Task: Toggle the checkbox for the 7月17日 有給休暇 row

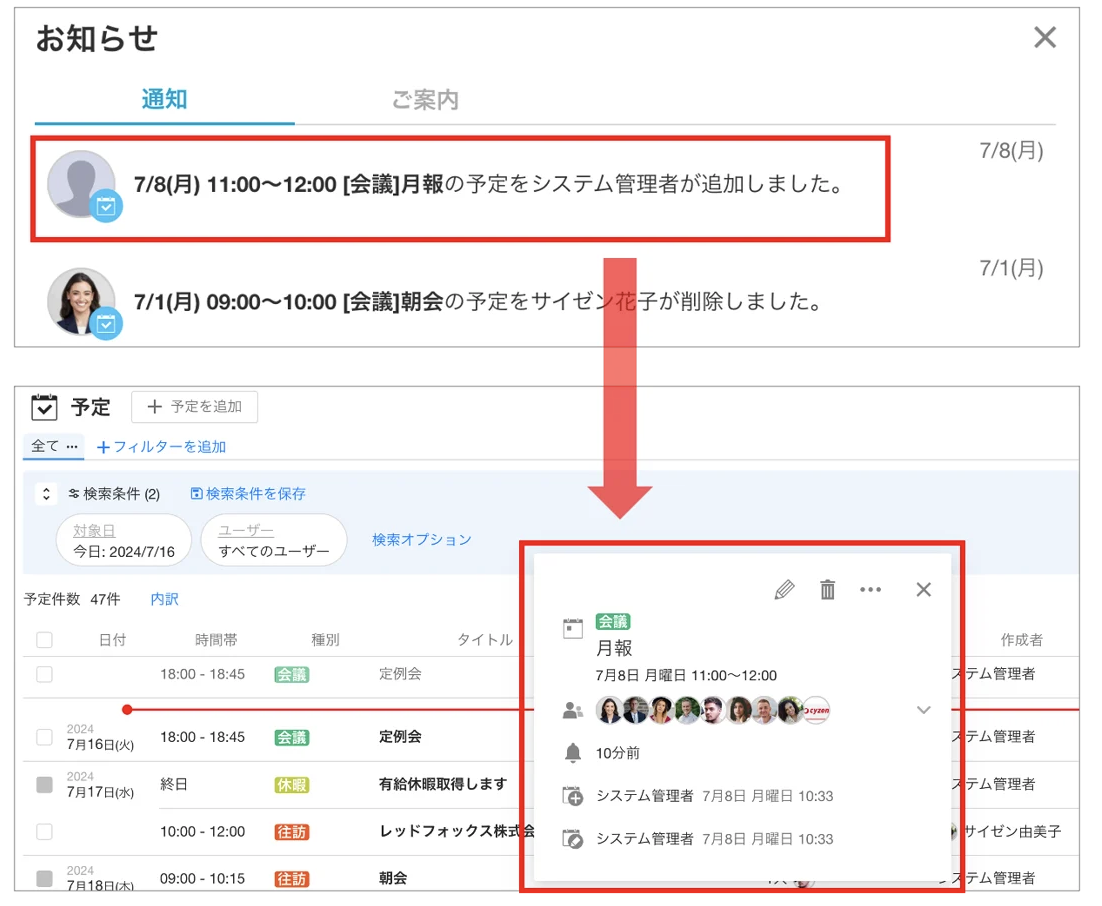Action: coord(44,784)
